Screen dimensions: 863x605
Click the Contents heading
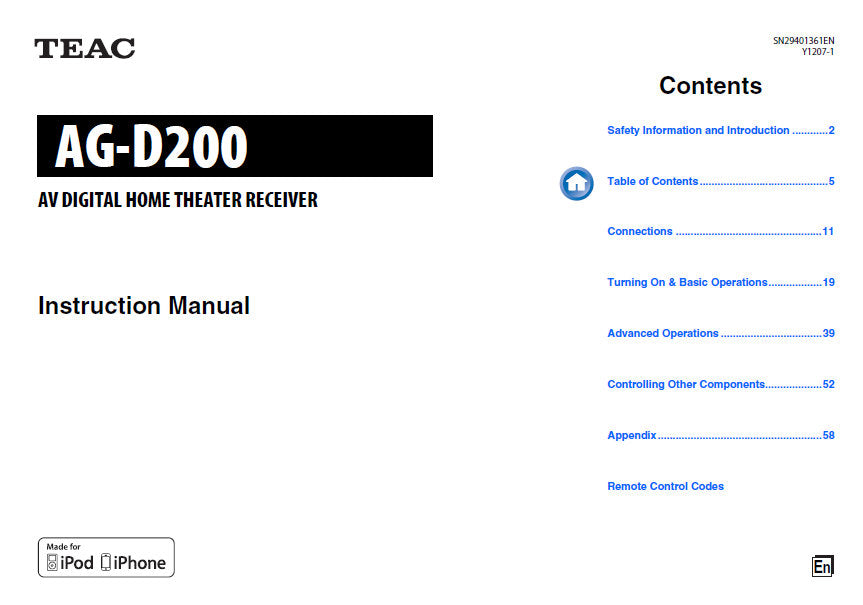(710, 86)
